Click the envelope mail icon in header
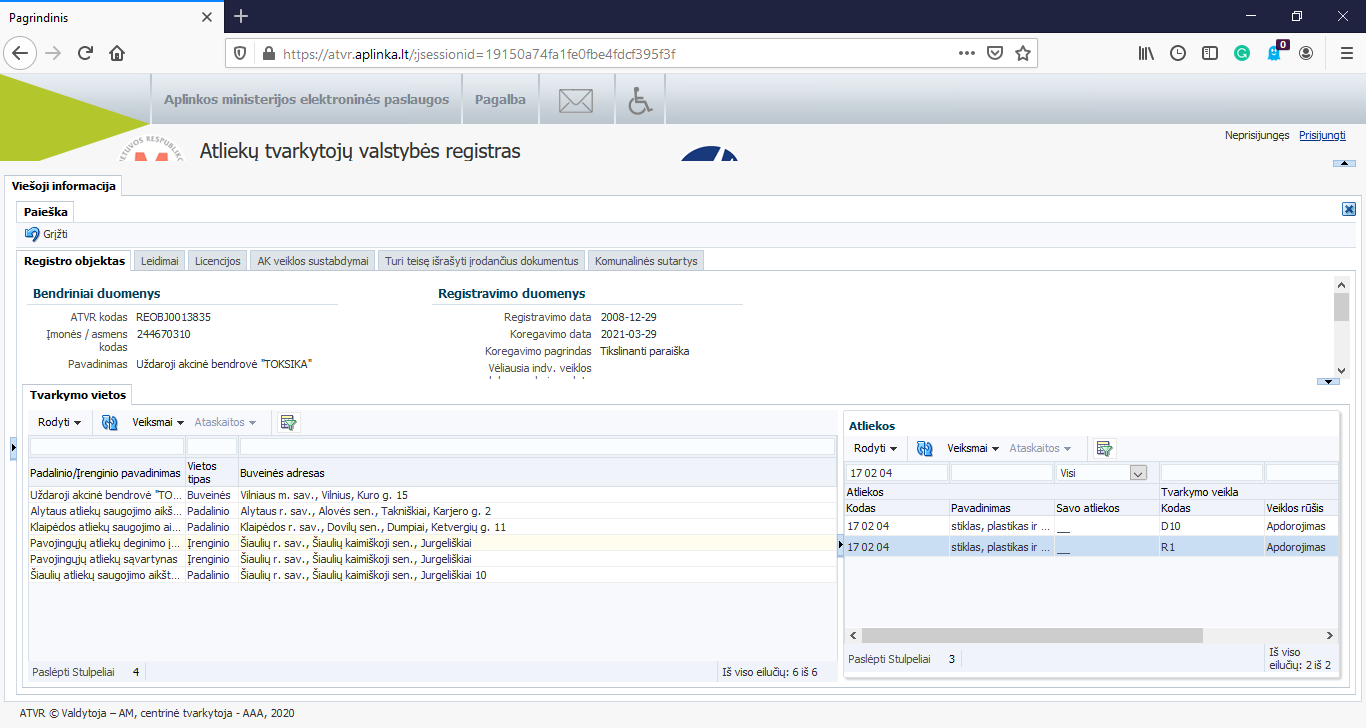The width and height of the screenshot is (1366, 728). (x=575, y=100)
